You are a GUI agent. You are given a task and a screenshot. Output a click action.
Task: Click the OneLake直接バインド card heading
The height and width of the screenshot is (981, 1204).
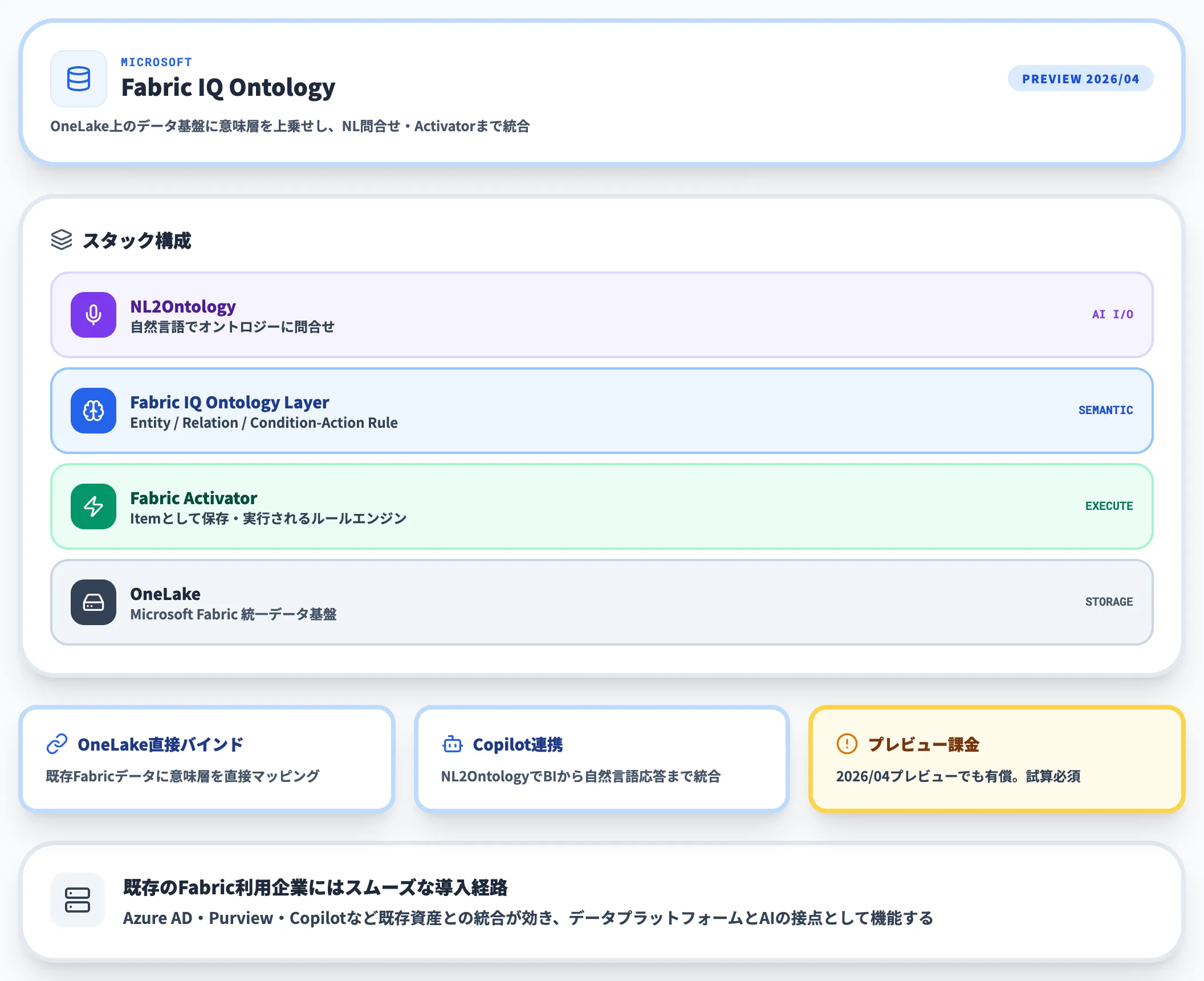[160, 744]
